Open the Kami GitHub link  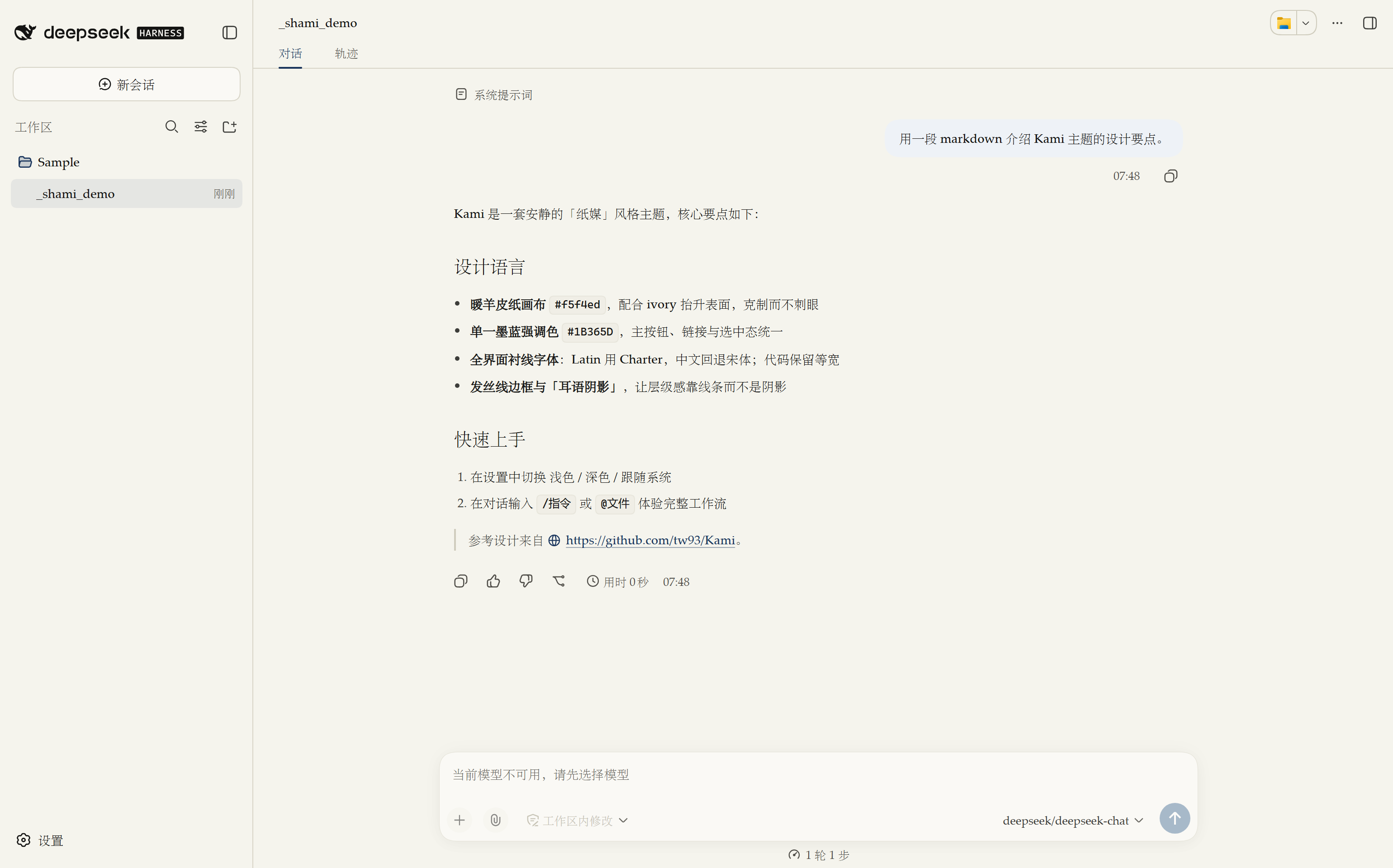(x=650, y=540)
